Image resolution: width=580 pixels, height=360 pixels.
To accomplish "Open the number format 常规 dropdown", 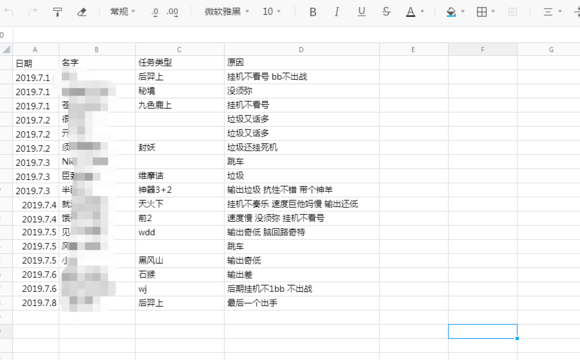I will coord(122,12).
